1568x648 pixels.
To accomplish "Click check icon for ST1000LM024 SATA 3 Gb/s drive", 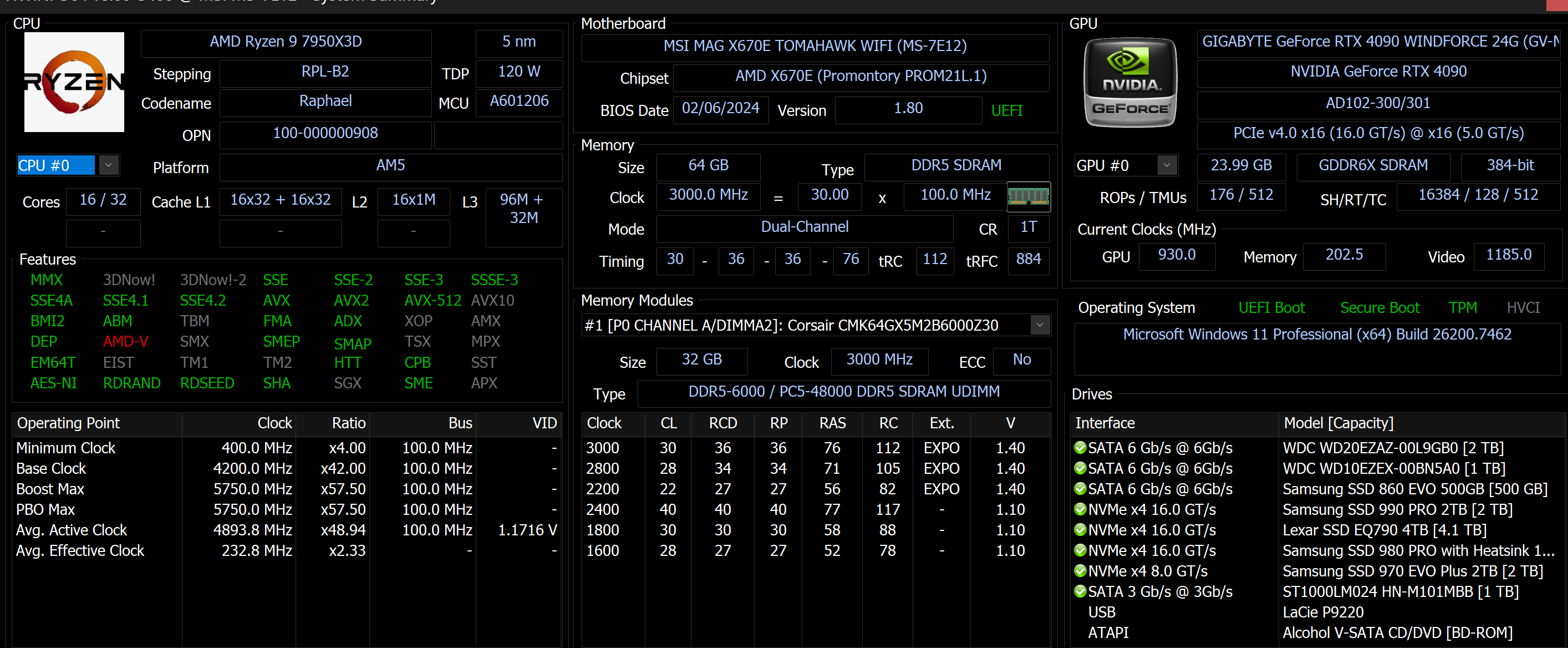I will click(x=1080, y=591).
